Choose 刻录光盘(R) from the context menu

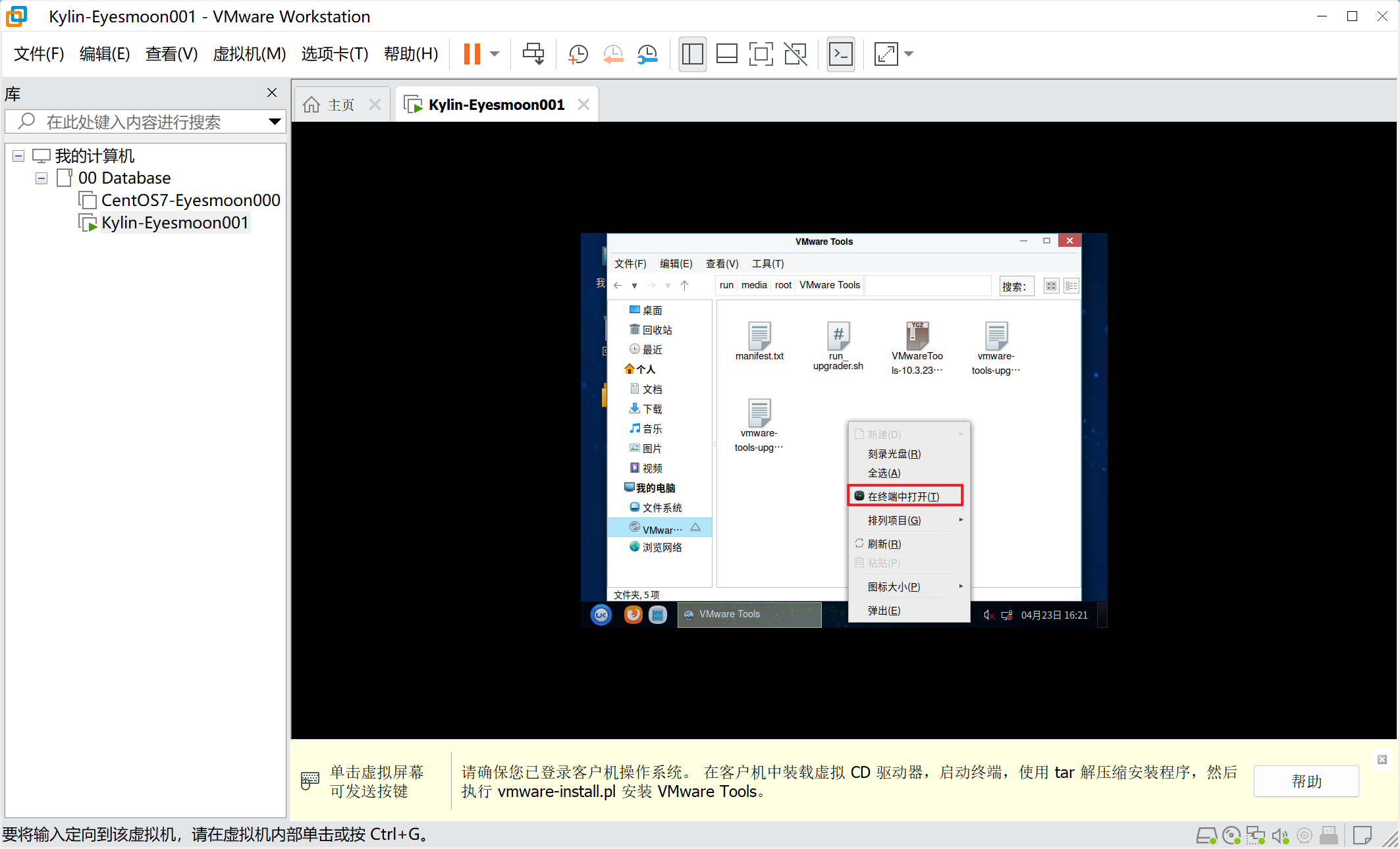894,454
